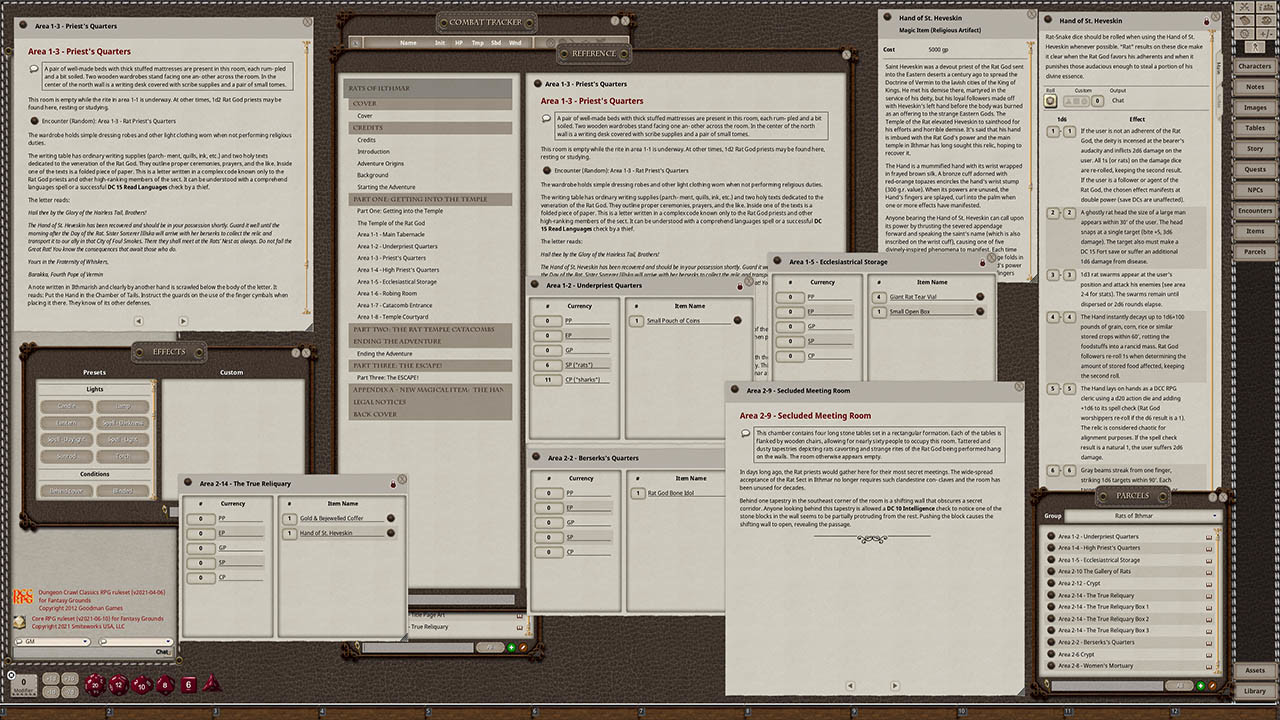Screen dimensions: 1280x720
Task: Select hotkey bank tab 2 at the screen bottom
Action: click(109, 709)
